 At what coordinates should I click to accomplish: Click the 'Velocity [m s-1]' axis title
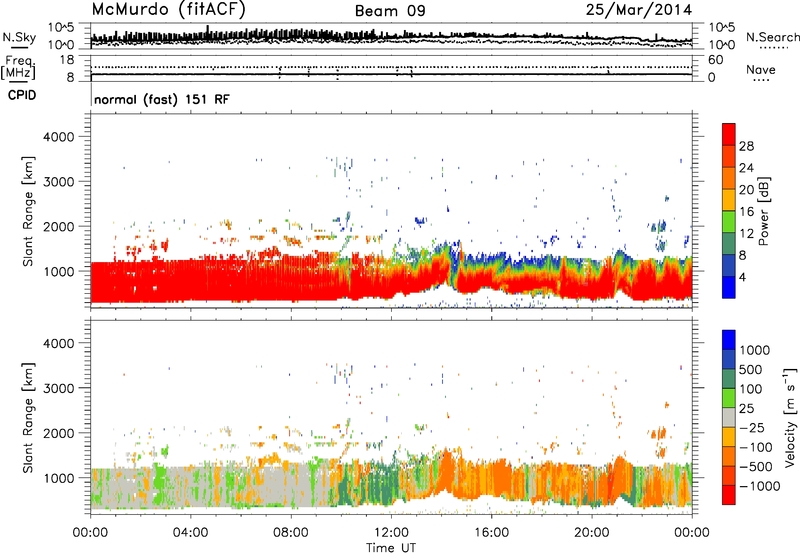pos(790,417)
